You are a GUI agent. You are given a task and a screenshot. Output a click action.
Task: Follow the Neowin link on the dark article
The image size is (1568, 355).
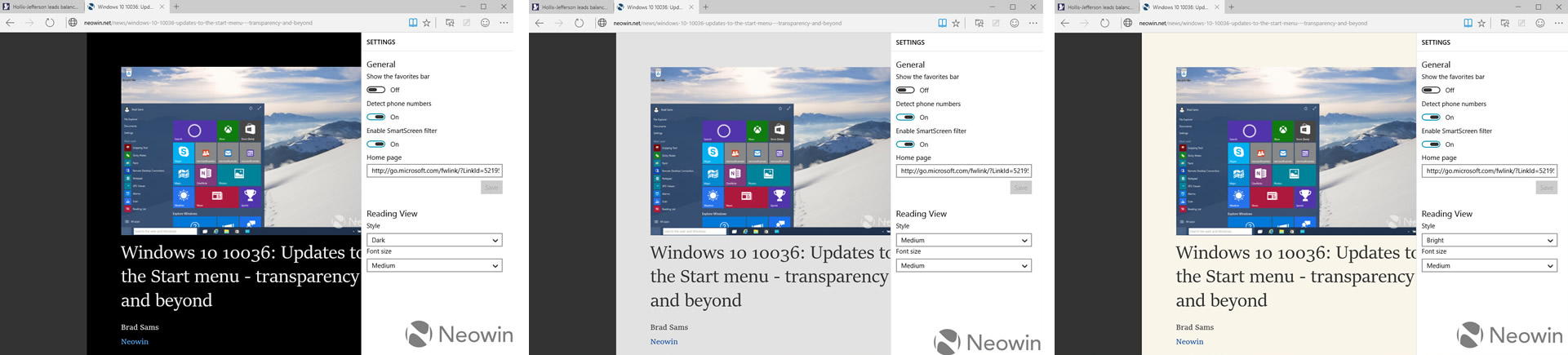(135, 342)
